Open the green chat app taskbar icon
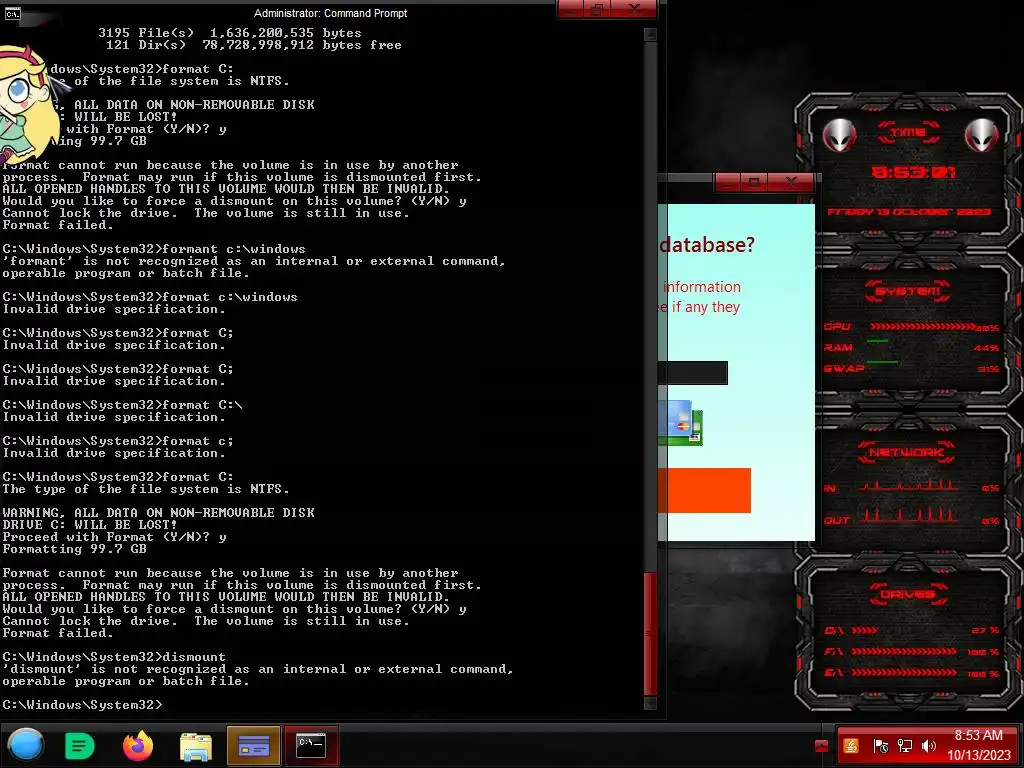1024x768 pixels. tap(80, 745)
